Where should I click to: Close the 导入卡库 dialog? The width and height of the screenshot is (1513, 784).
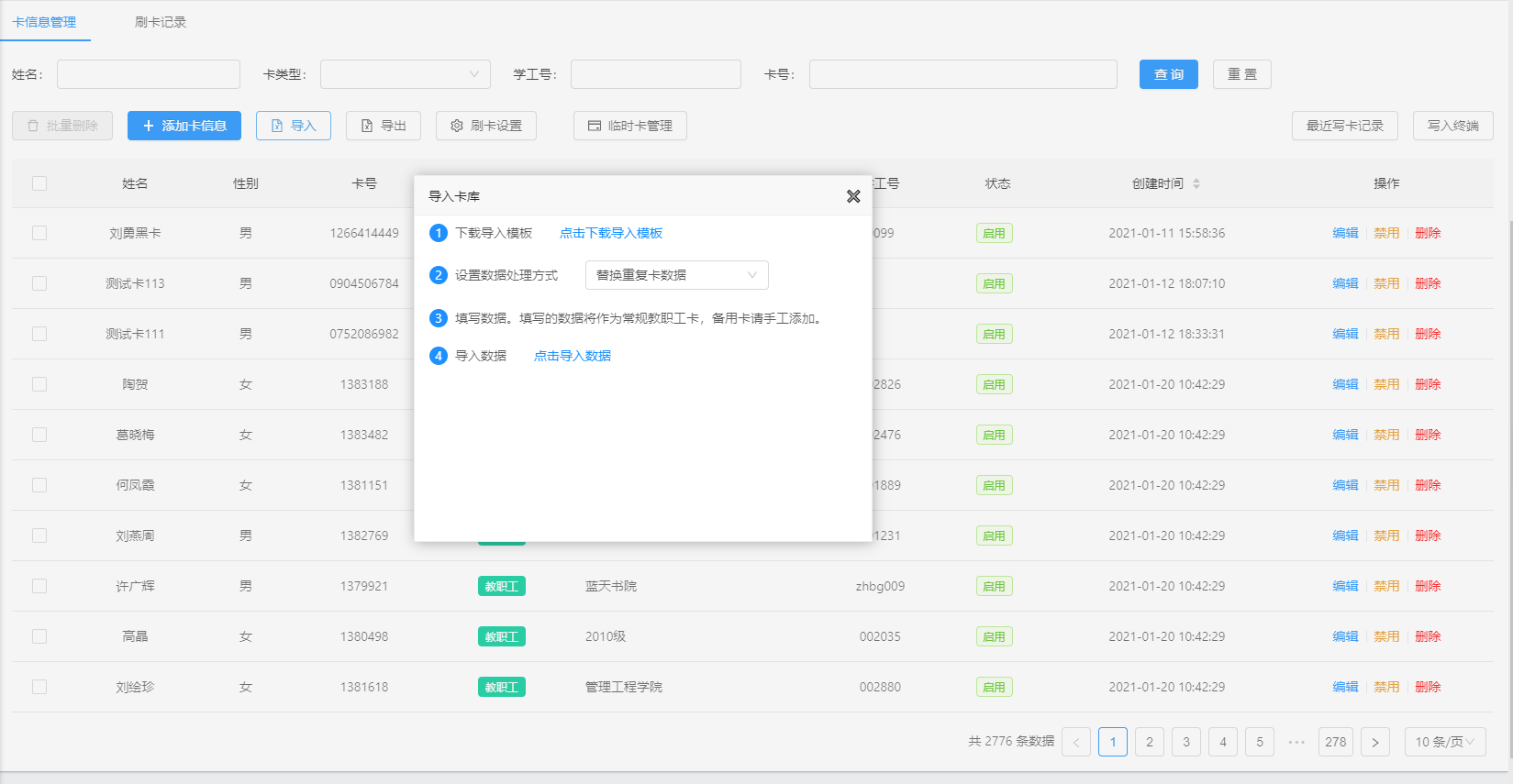pyautogui.click(x=853, y=196)
